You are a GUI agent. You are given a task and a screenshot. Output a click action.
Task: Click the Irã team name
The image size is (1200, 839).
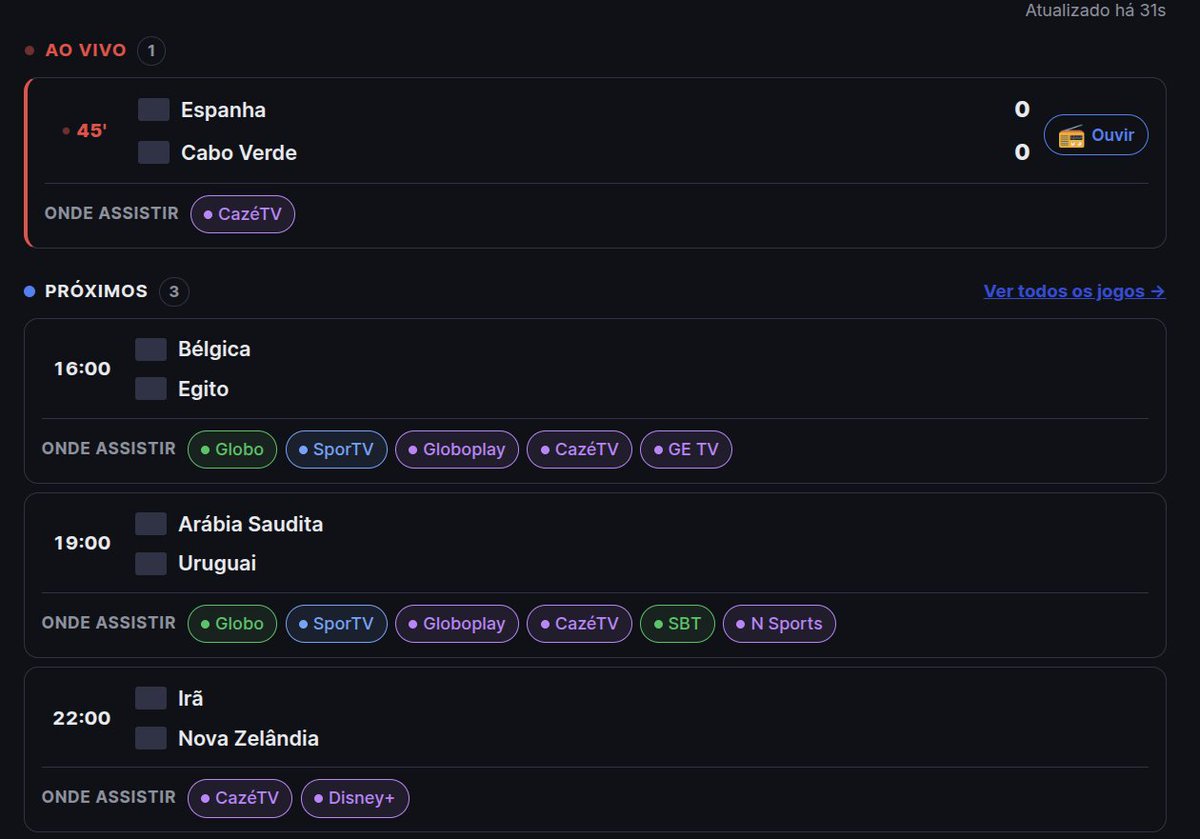[x=190, y=698]
